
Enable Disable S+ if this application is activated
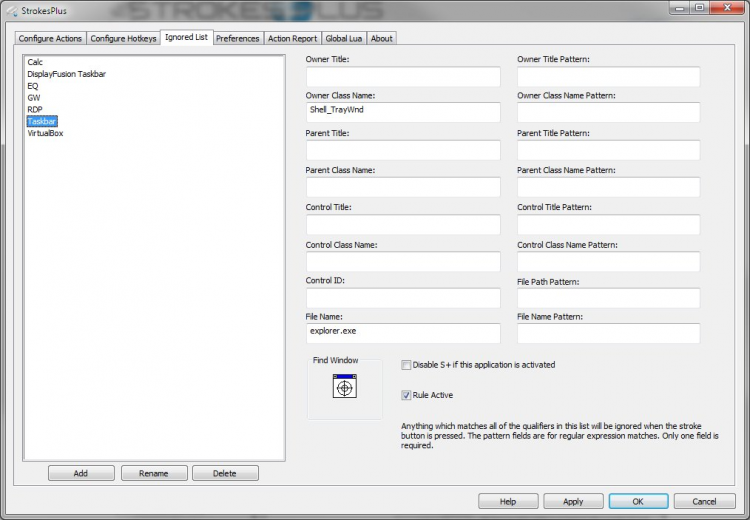(406, 365)
